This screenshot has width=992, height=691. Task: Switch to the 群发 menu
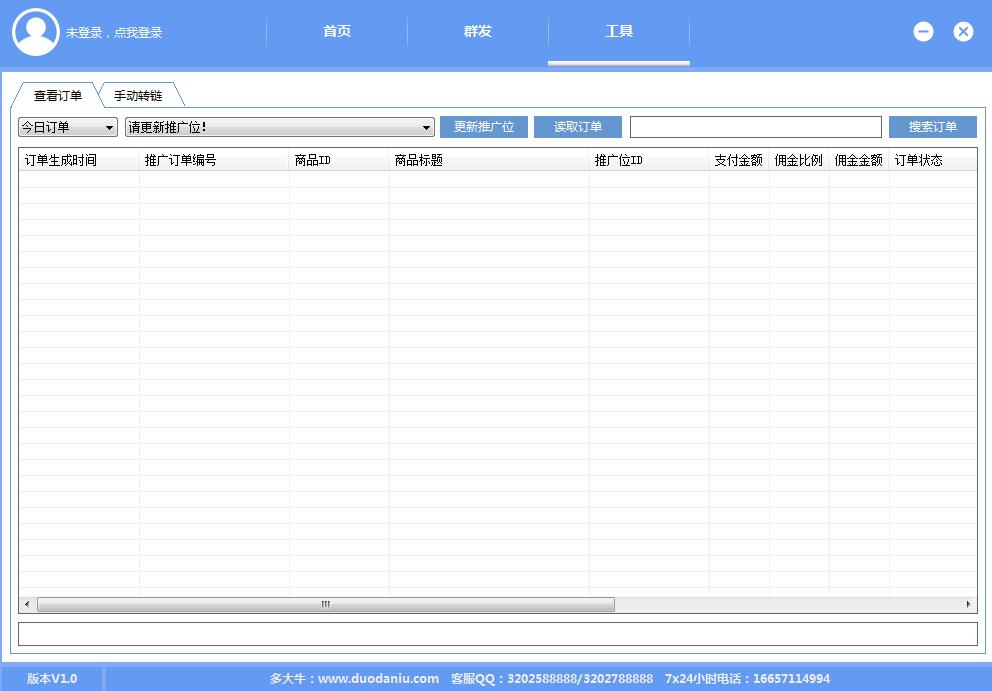click(478, 32)
